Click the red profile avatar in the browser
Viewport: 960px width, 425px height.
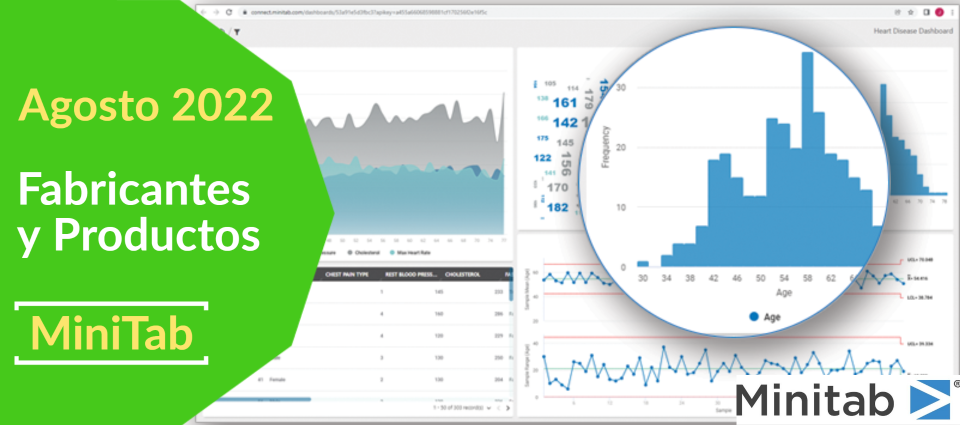(x=939, y=12)
